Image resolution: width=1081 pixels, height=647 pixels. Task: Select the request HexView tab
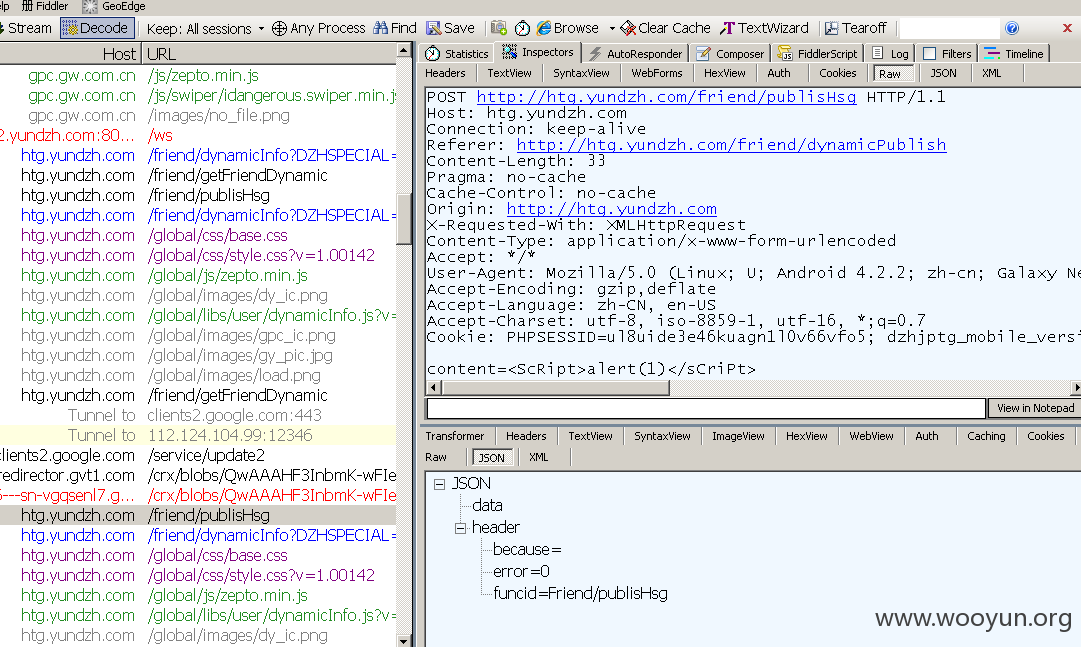point(724,73)
